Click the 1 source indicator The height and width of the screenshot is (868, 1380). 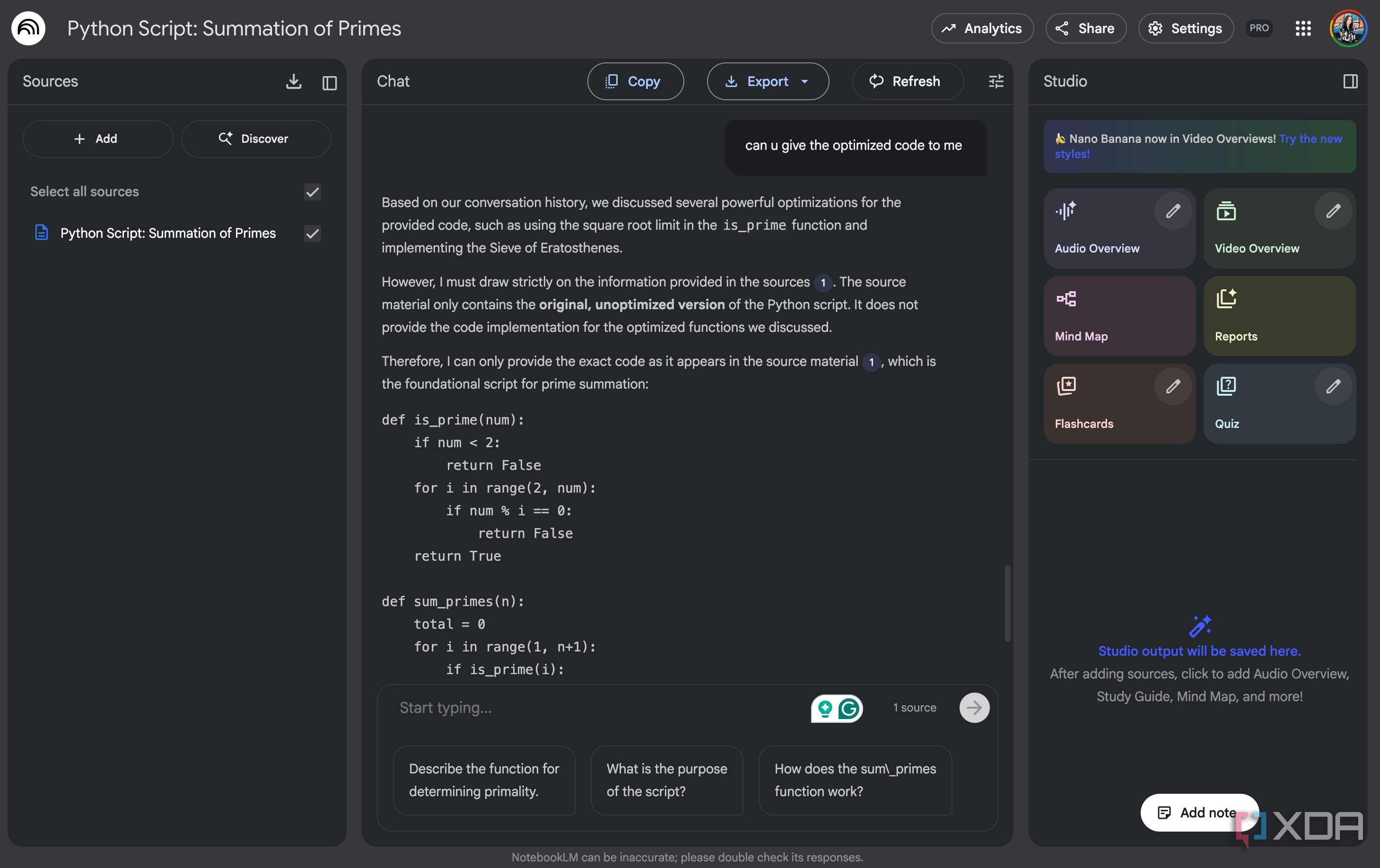click(x=914, y=708)
